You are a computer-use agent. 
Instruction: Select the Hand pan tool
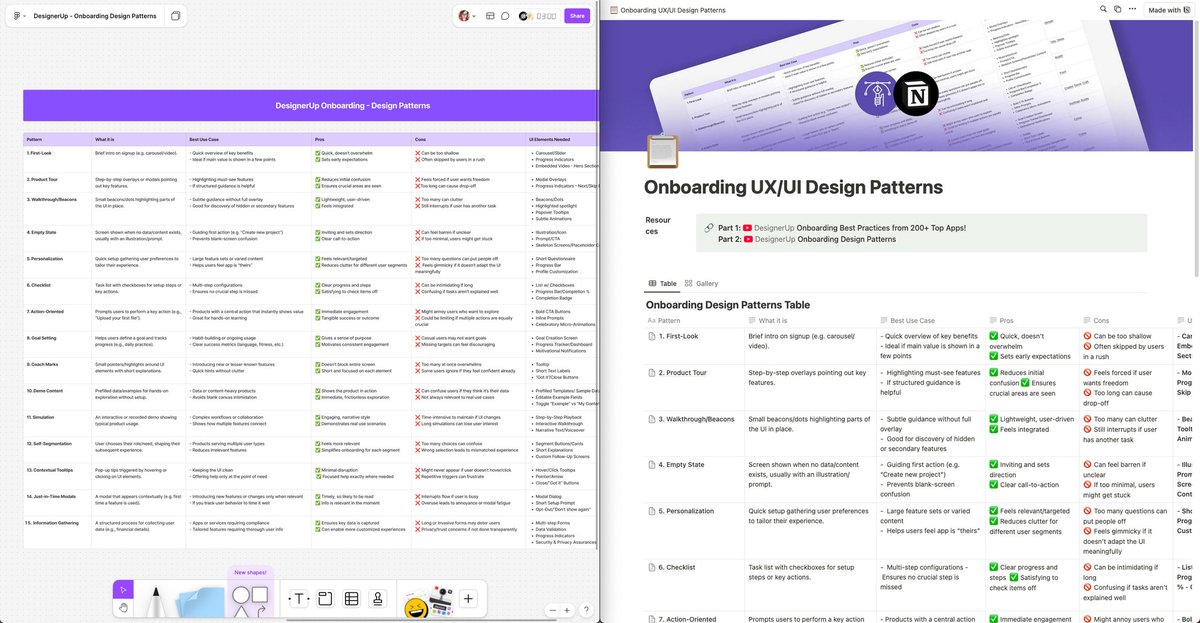pyautogui.click(x=122, y=607)
